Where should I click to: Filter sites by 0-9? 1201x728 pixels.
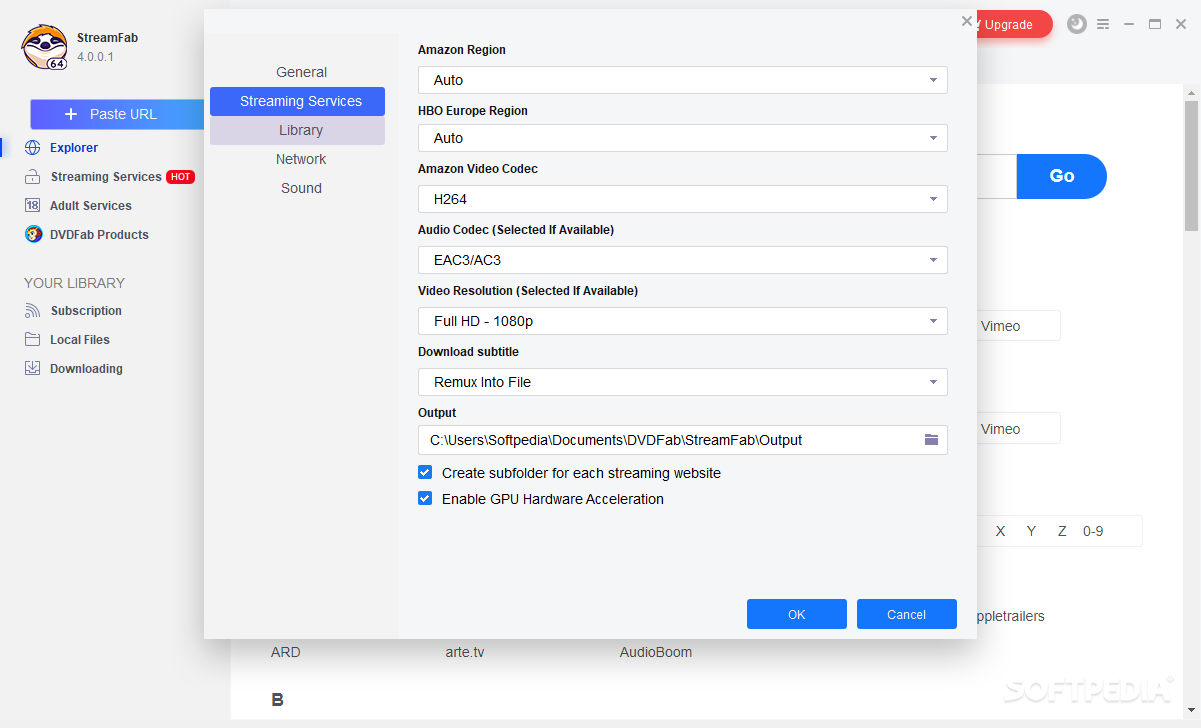pos(1093,531)
